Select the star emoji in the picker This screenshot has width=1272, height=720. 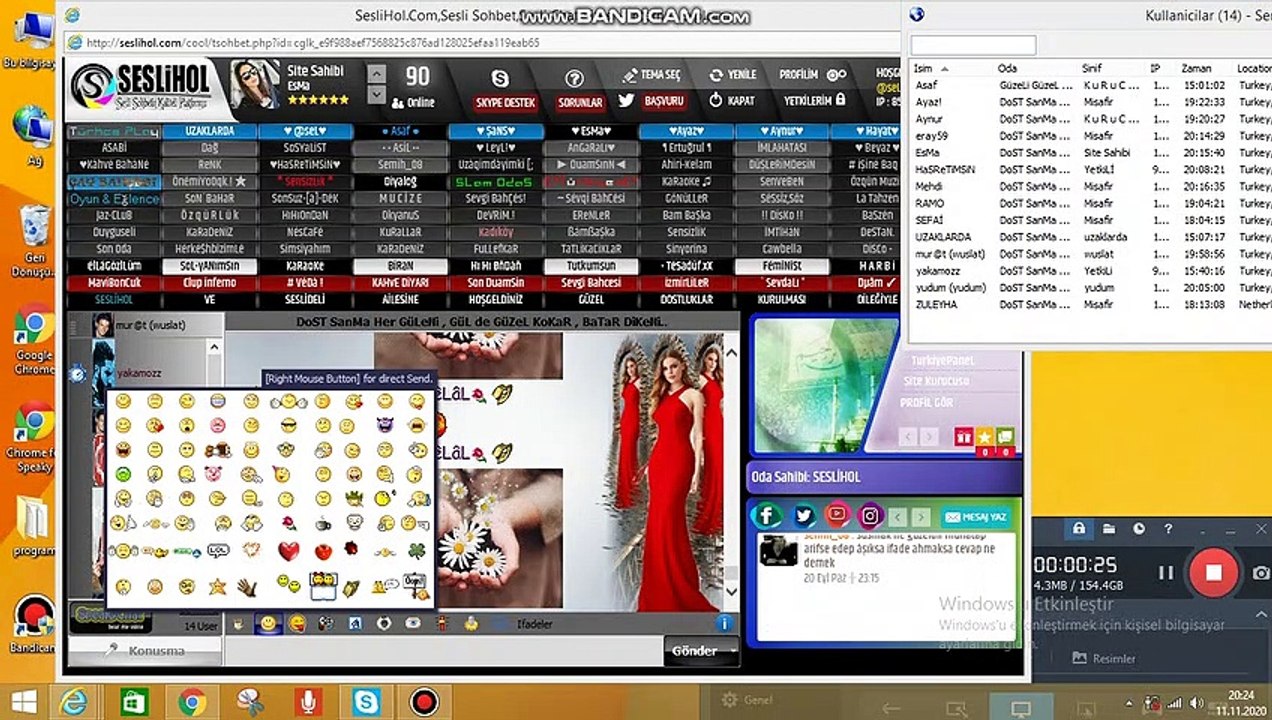pos(217,586)
